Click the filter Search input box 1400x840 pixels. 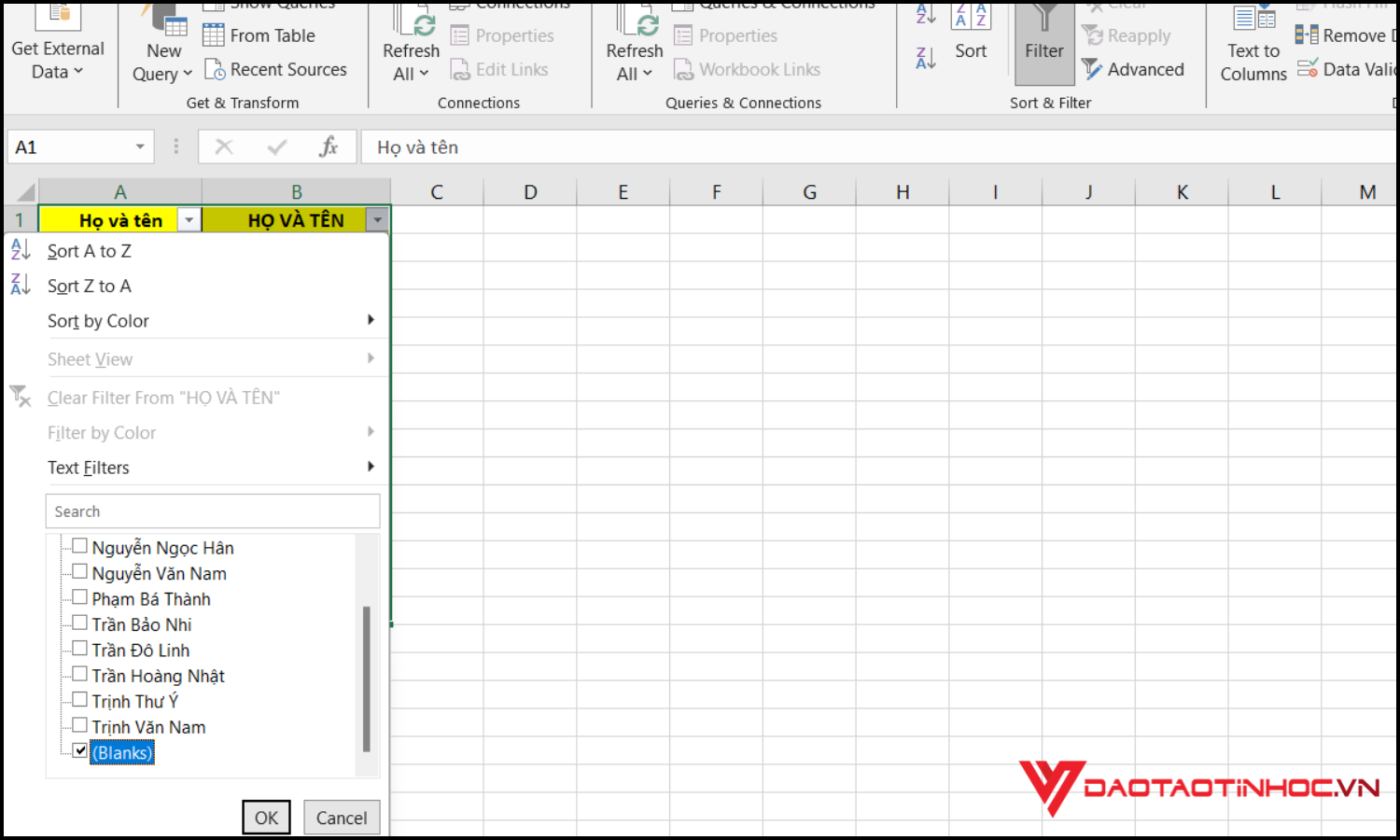coord(213,511)
